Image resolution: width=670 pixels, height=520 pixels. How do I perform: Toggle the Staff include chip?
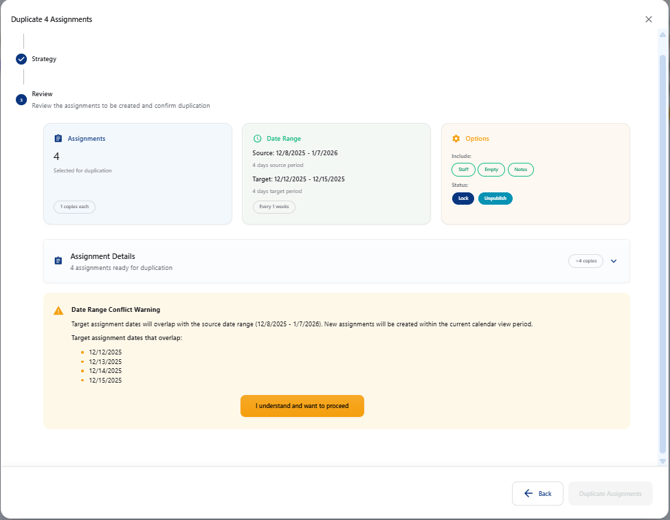point(463,170)
